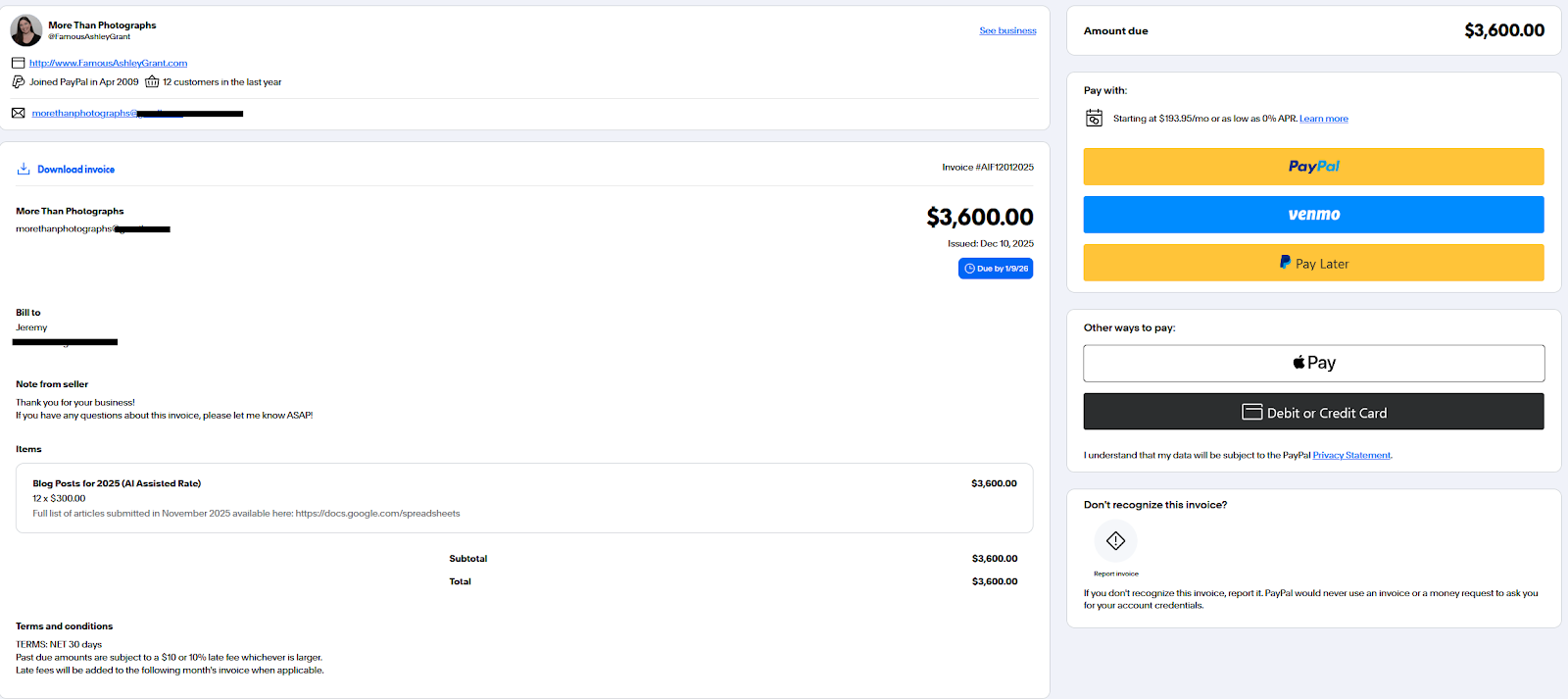Click the Due by 1/9/26 badge
Image resolution: width=1568 pixels, height=699 pixels.
[x=996, y=269]
